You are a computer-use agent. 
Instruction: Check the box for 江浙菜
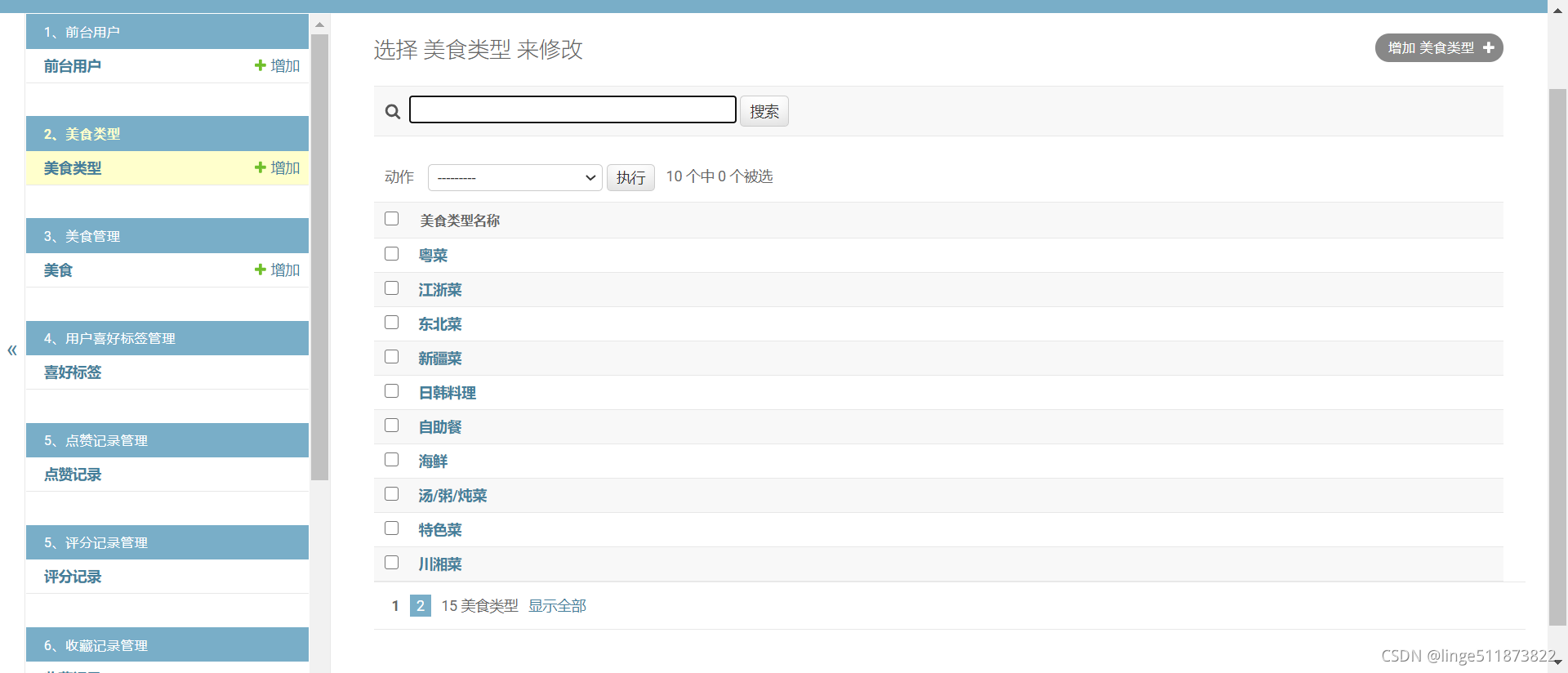coord(392,288)
